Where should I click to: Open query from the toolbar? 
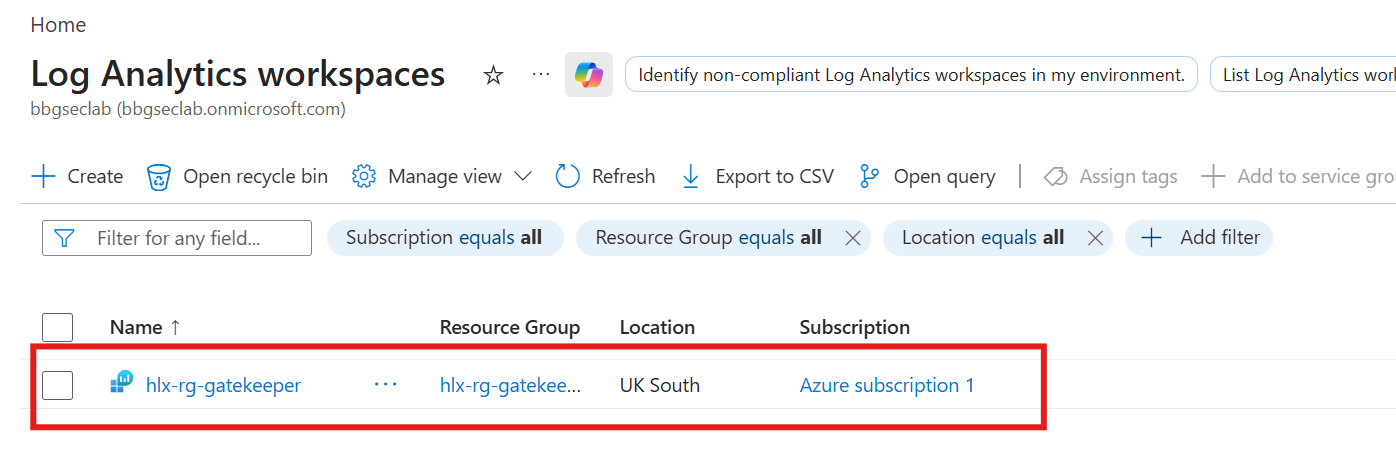pyautogui.click(x=927, y=177)
